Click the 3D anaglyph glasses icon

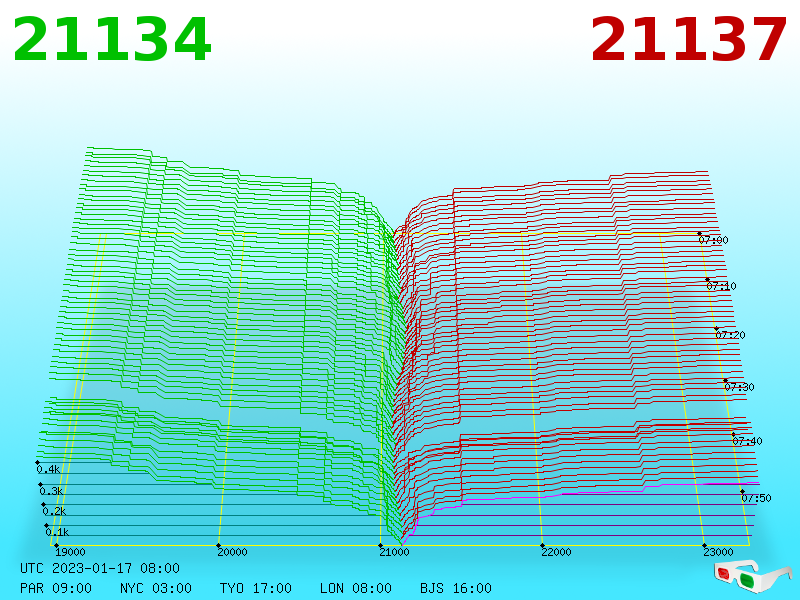(x=753, y=576)
